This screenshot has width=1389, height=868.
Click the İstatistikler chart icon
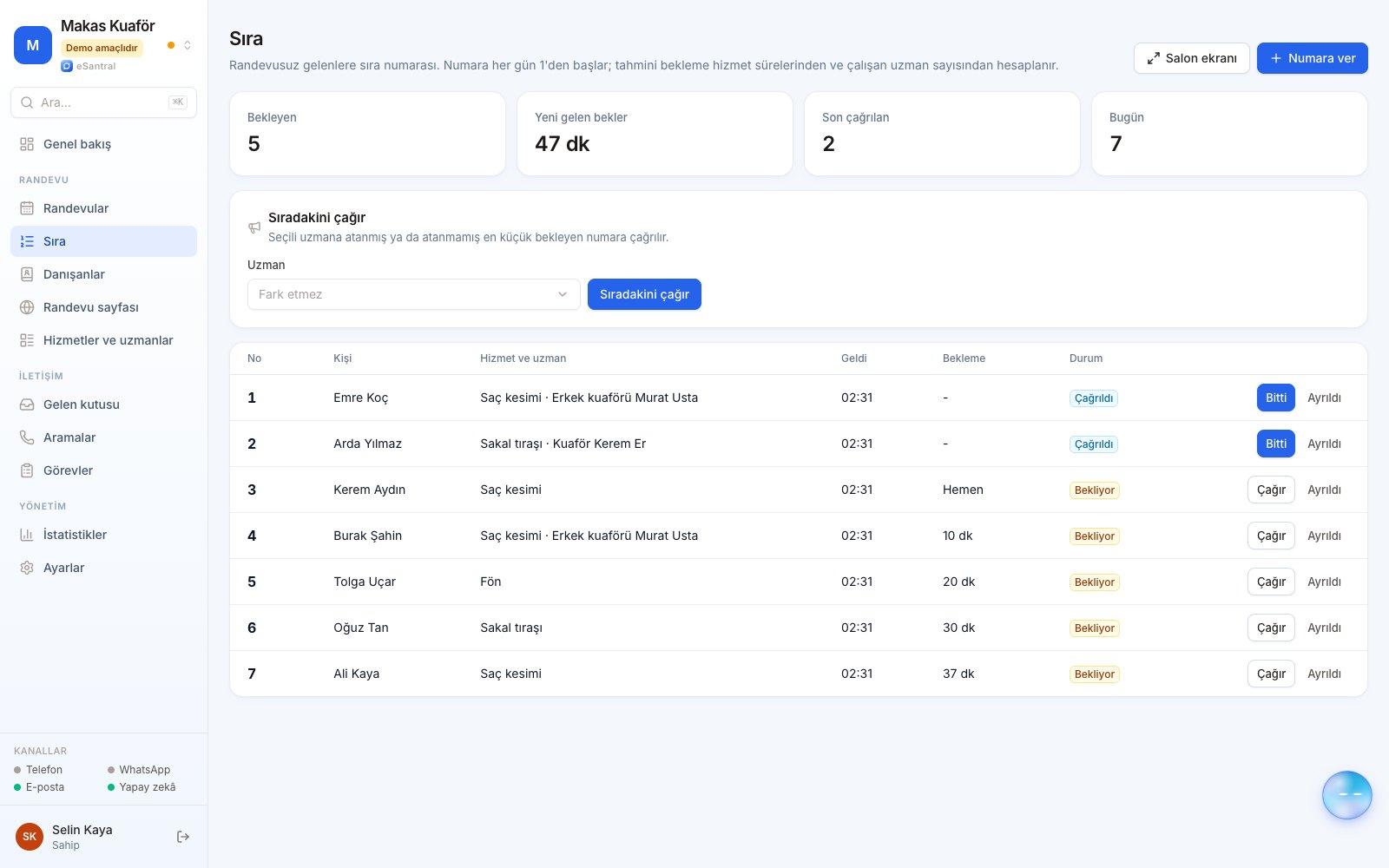coord(27,535)
